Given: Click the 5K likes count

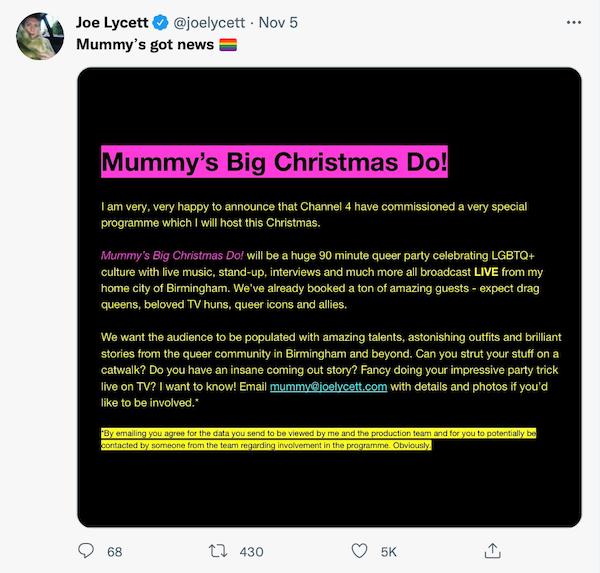Looking at the screenshot, I should tap(389, 552).
